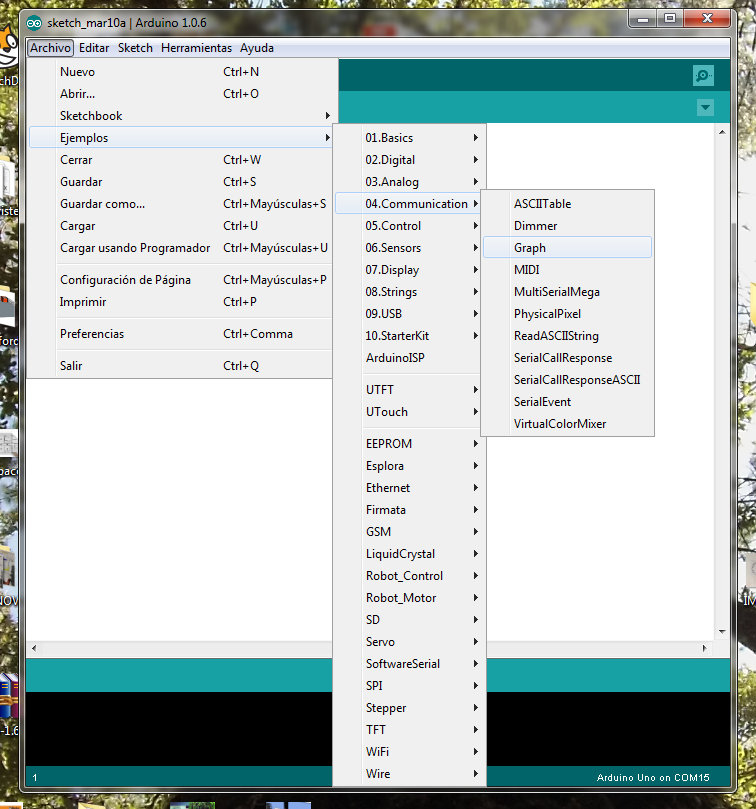Screen dimensions: 756x809
Task: Expand the Wire examples
Action: [x=409, y=774]
